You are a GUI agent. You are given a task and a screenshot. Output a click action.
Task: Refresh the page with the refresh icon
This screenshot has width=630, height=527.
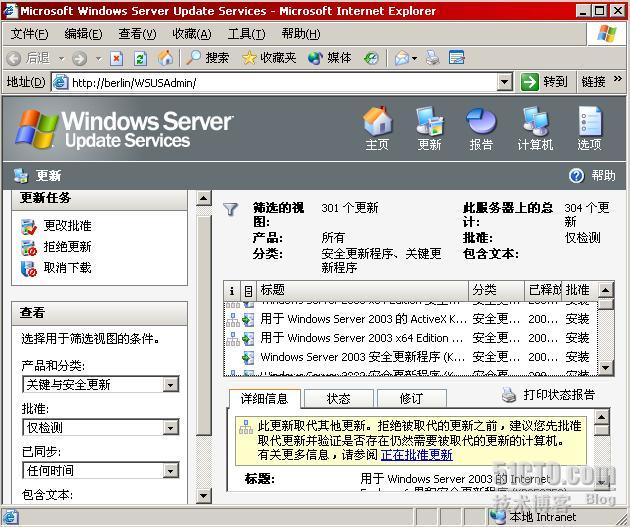coord(140,59)
